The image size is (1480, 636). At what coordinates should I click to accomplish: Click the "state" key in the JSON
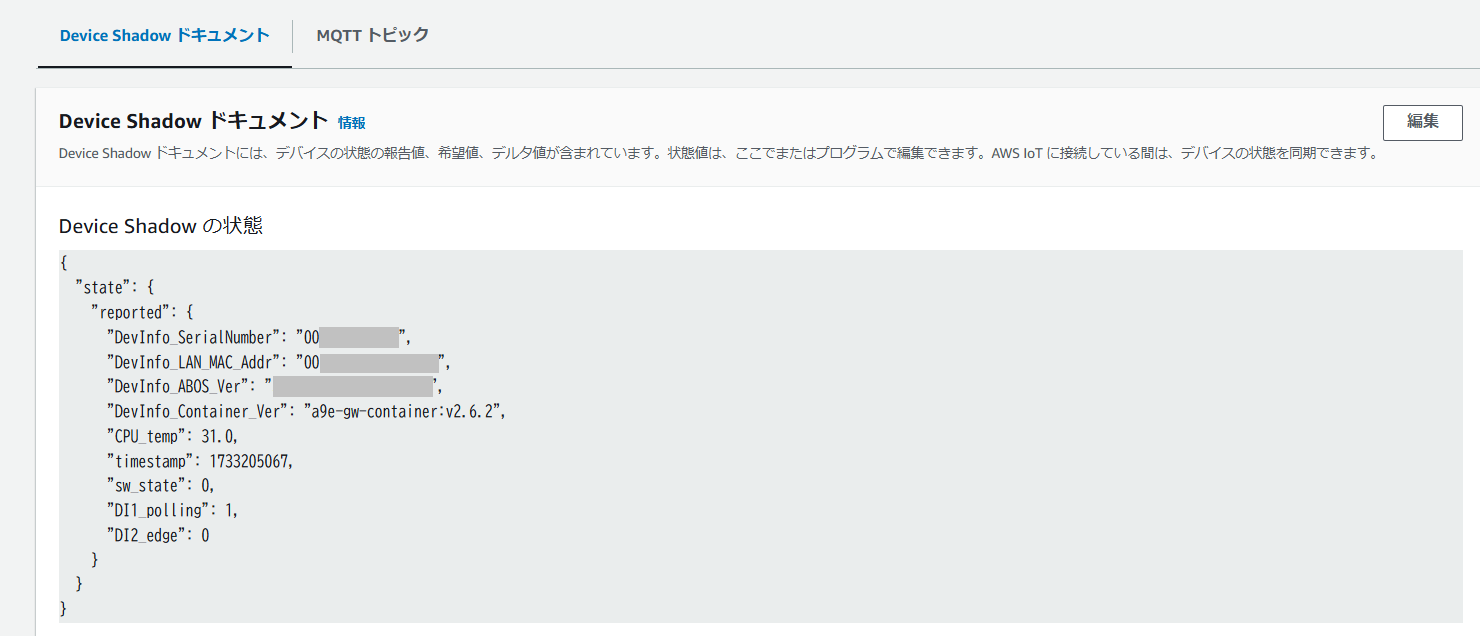pyautogui.click(x=104, y=288)
